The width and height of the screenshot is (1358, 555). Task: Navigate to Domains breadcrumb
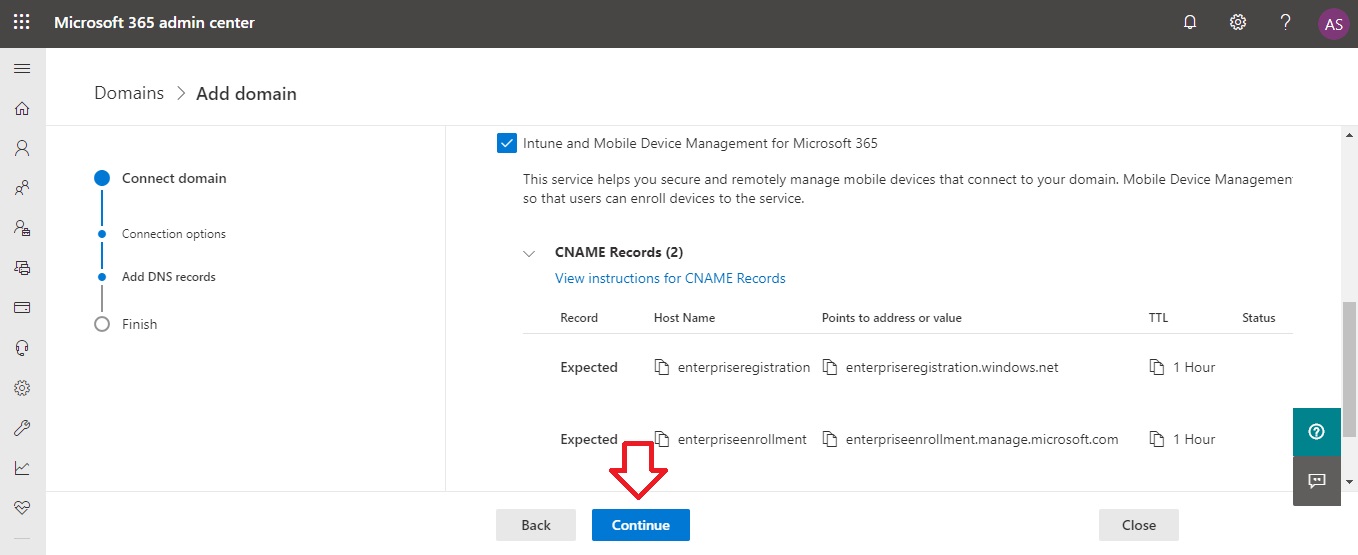129,93
